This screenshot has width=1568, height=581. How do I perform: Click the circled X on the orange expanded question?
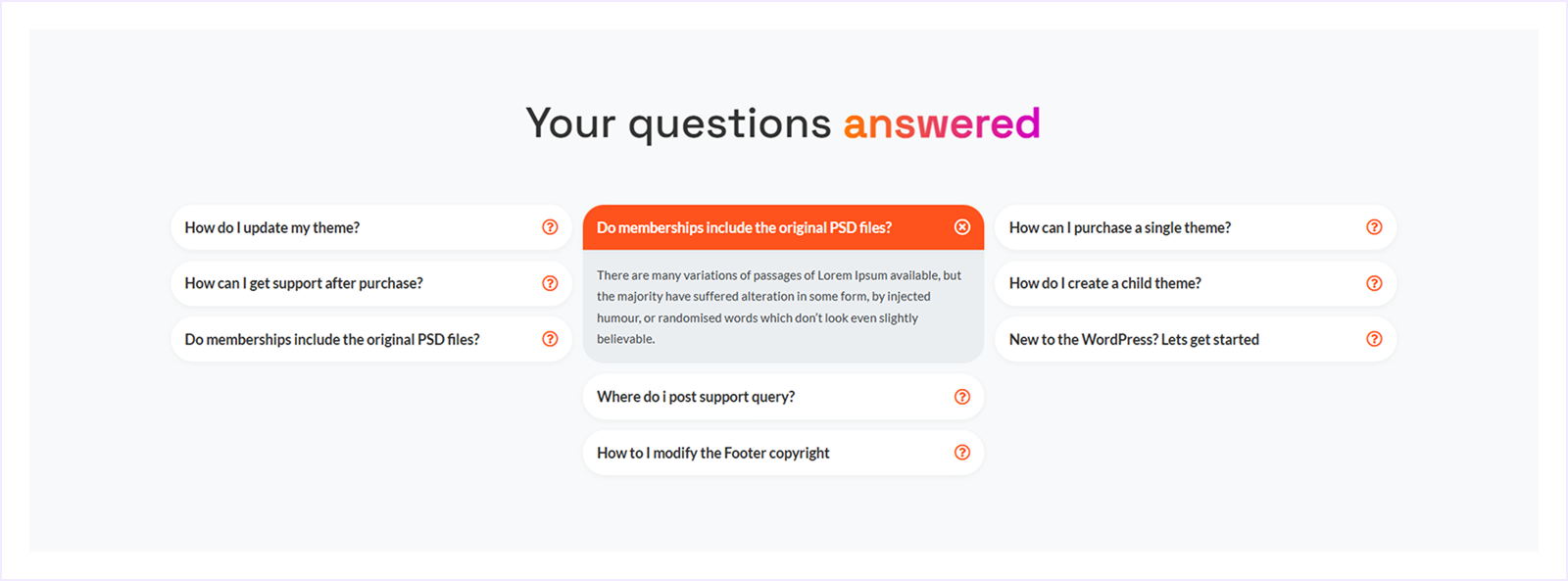(961, 226)
